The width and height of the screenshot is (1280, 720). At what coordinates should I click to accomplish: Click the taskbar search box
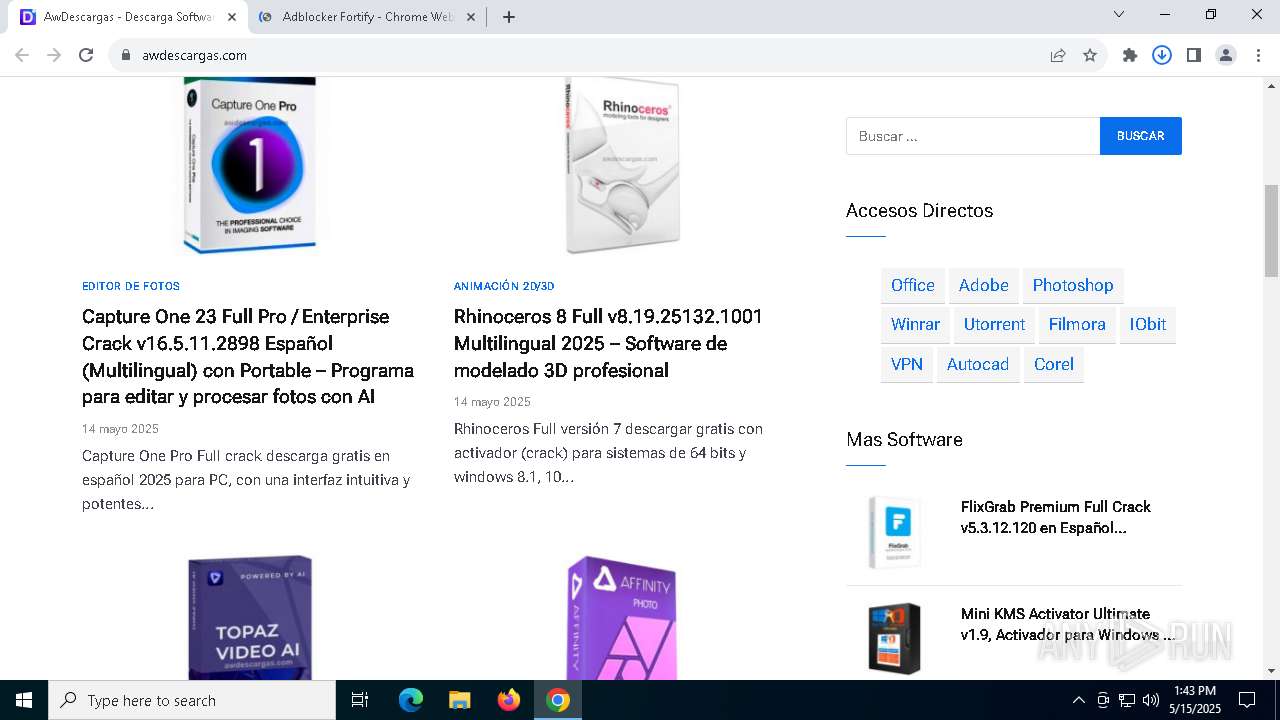point(192,700)
